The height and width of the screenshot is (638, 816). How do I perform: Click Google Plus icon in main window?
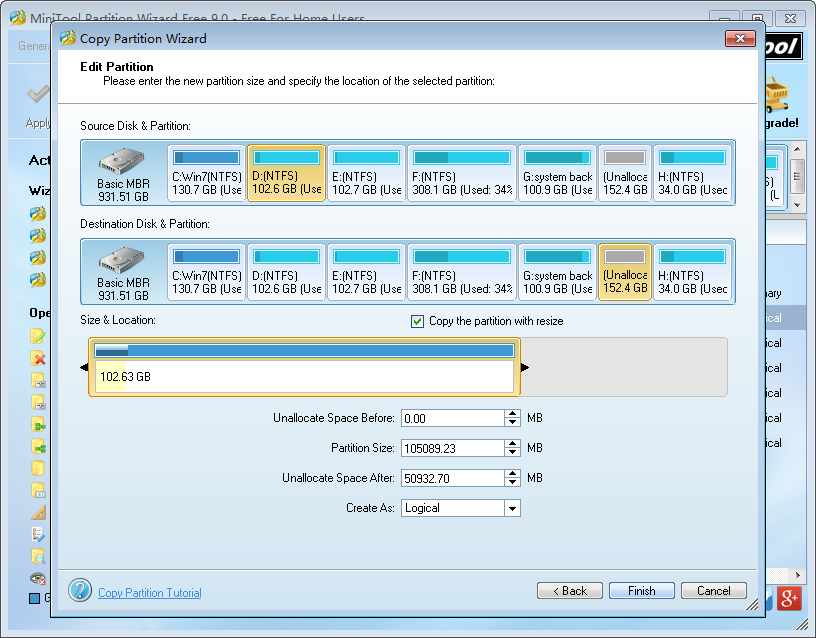(x=789, y=598)
